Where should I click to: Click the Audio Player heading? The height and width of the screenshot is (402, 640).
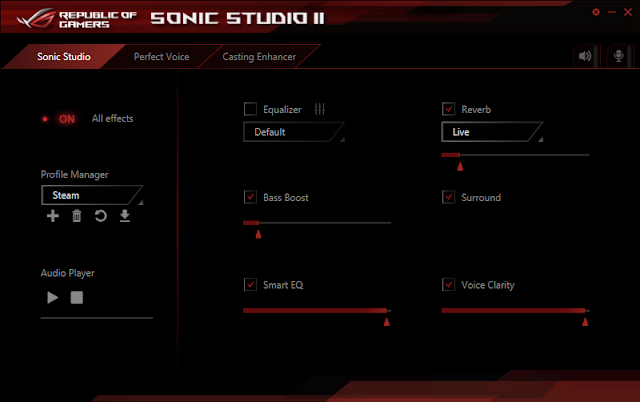67,273
